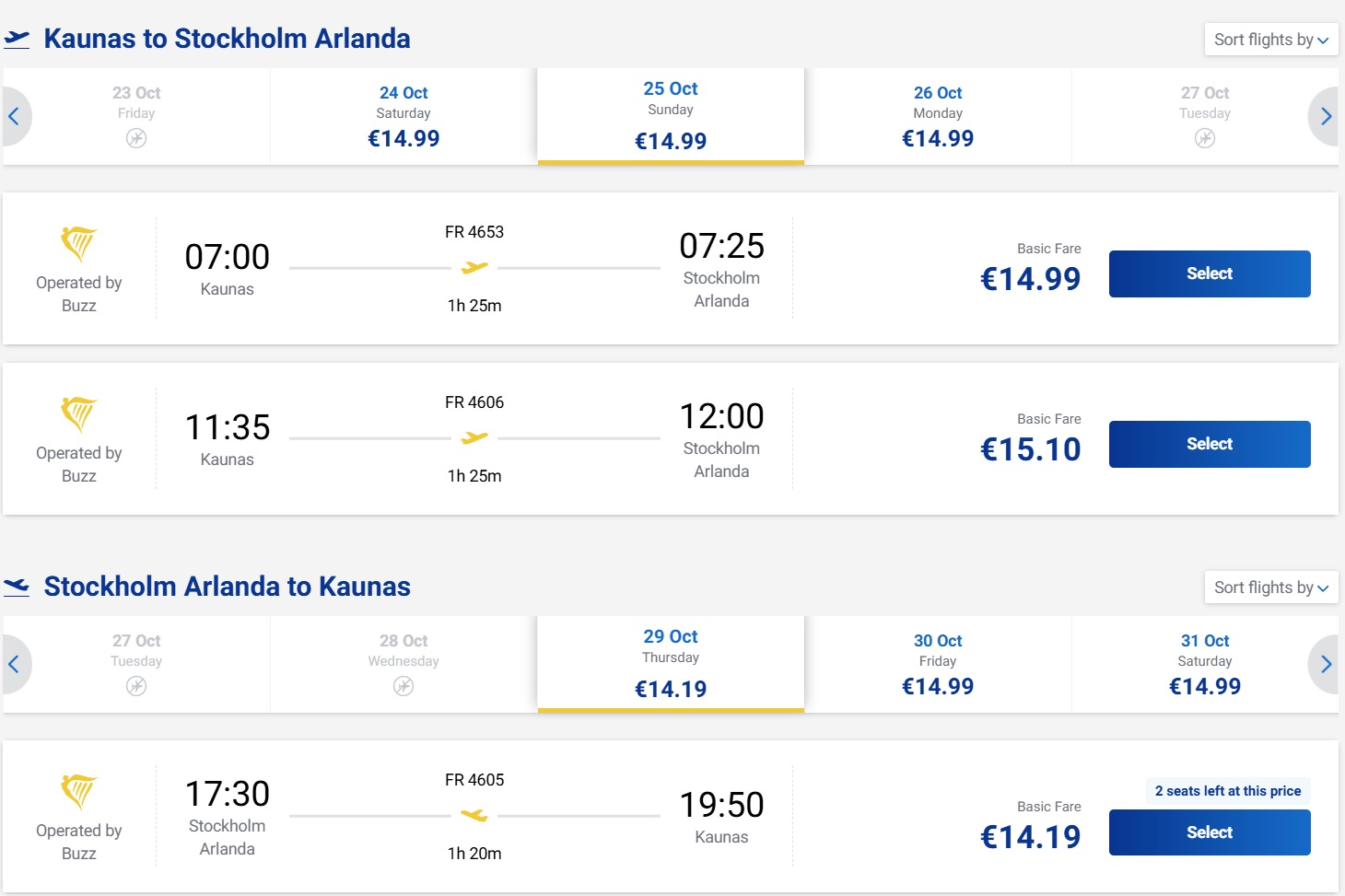Screen dimensions: 1345x896
Task: Show later return dates with right arrow
Action: point(1325,664)
